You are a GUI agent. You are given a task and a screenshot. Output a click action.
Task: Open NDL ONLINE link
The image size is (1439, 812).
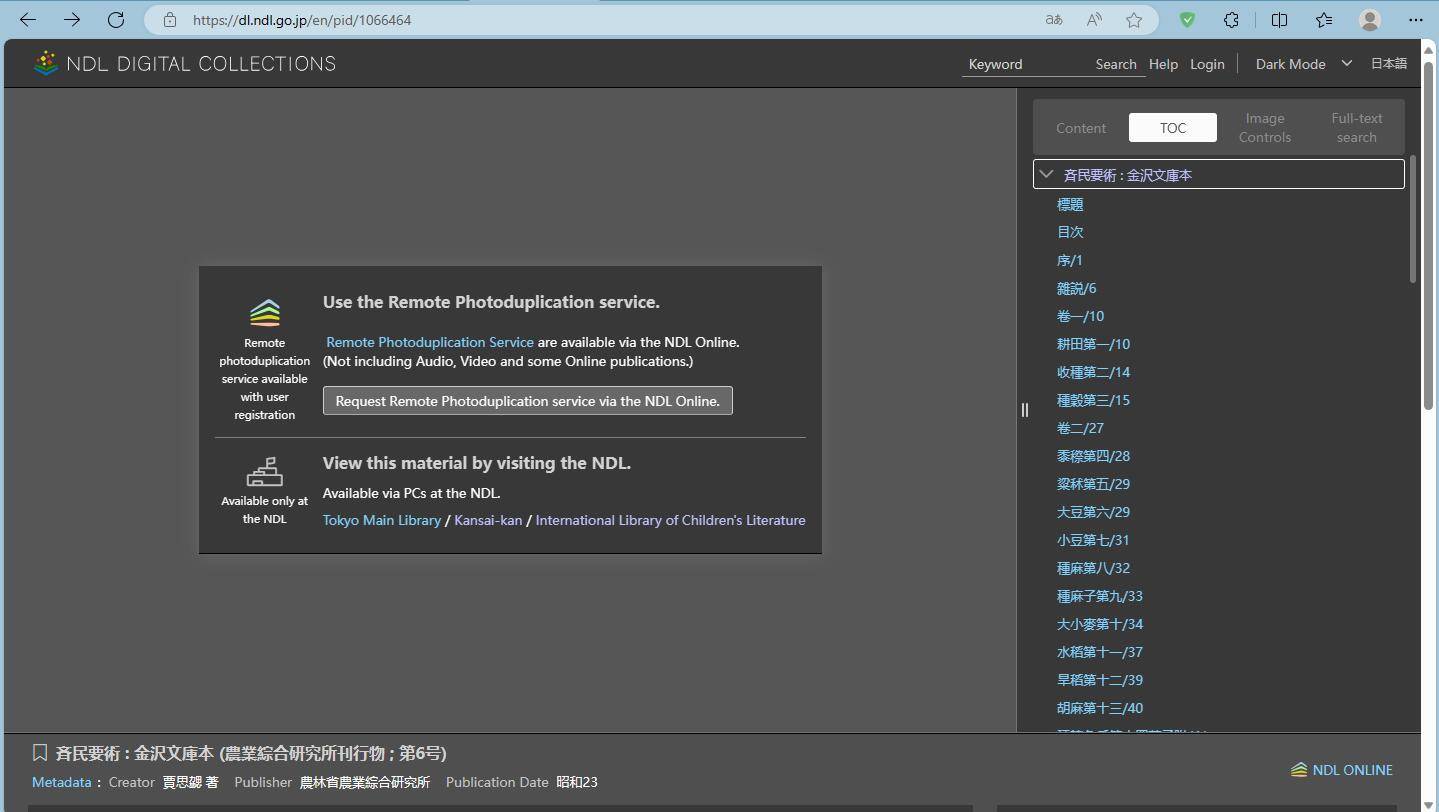coord(1342,770)
